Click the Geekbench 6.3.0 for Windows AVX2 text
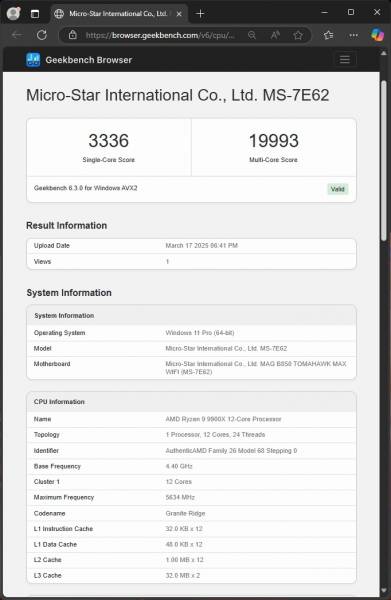The height and width of the screenshot is (600, 391). point(86,188)
